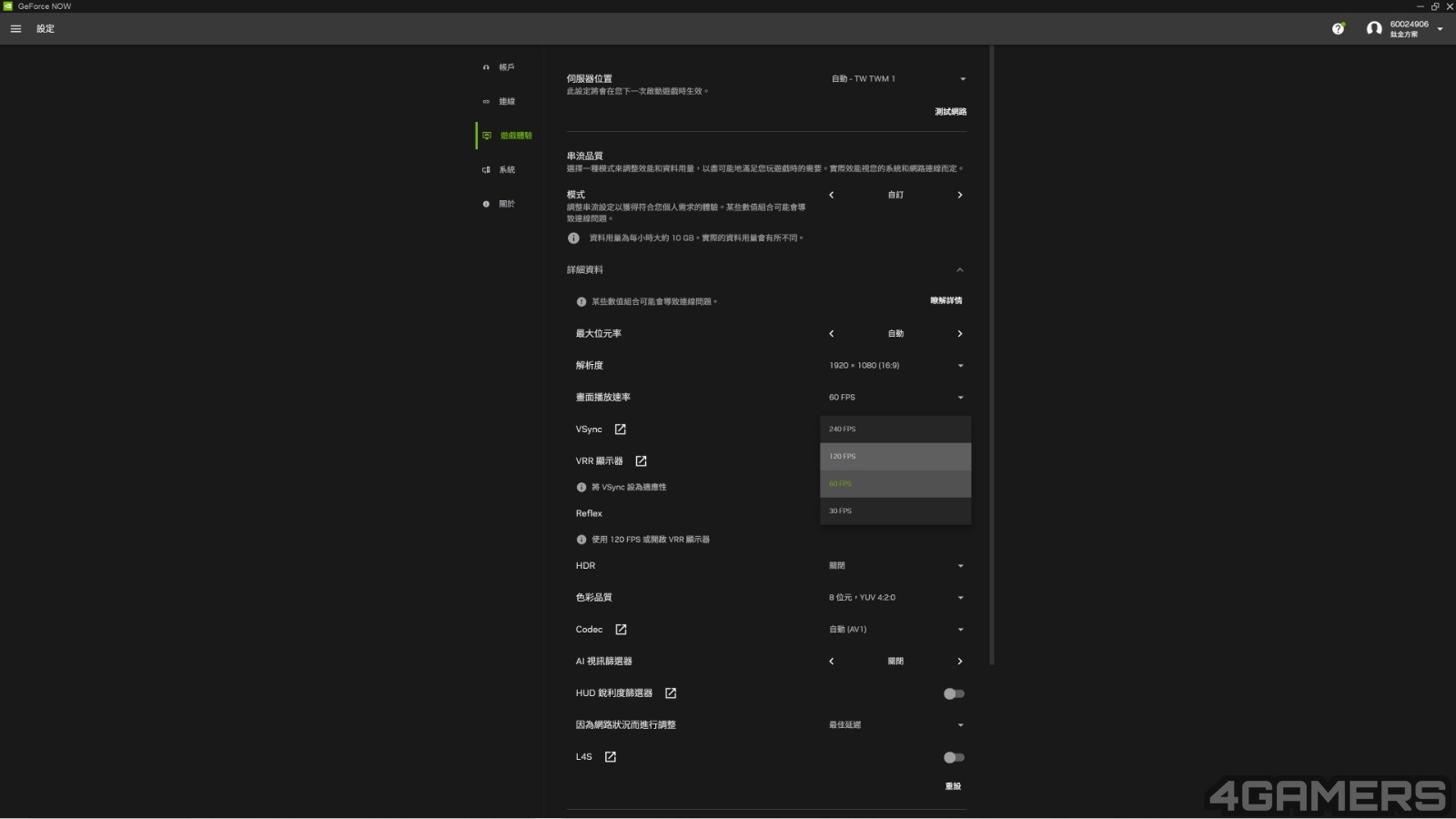Select the 遊戲體驗 gameplay settings section
This screenshot has width=1456, height=819.
click(x=508, y=136)
